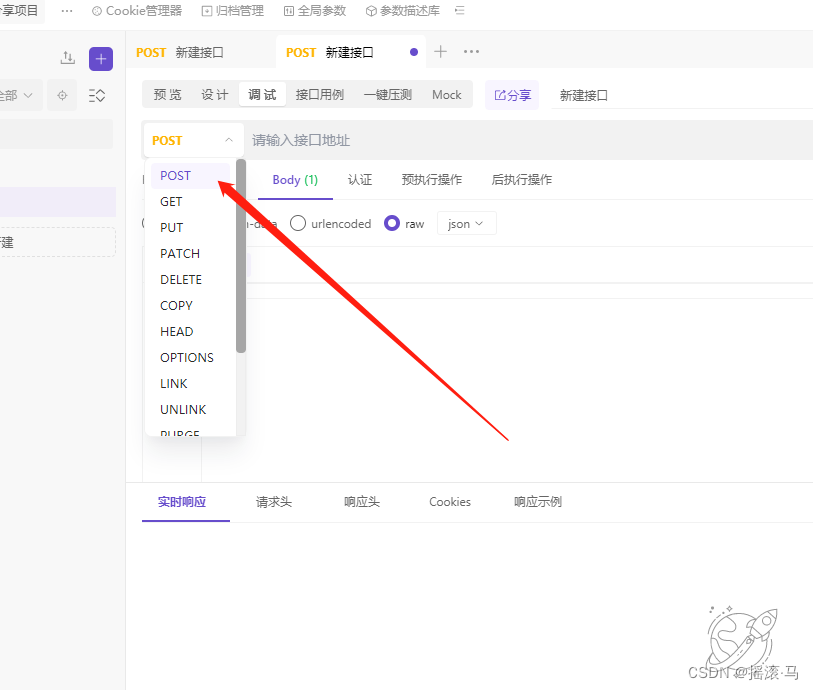
Task: Click the 分享 share button
Action: 512,94
